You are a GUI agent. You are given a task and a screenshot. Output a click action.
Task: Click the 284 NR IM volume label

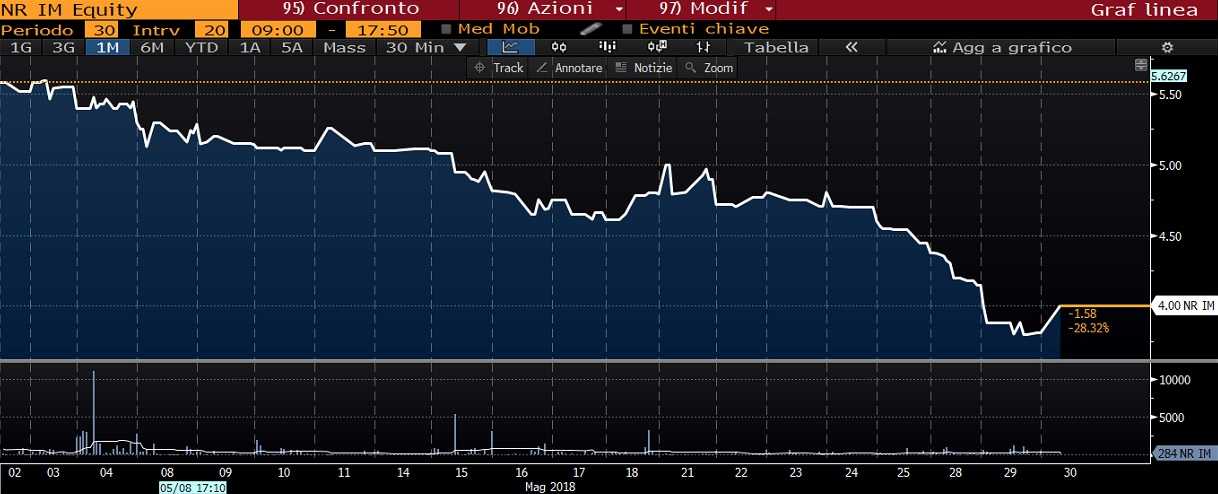point(1185,455)
